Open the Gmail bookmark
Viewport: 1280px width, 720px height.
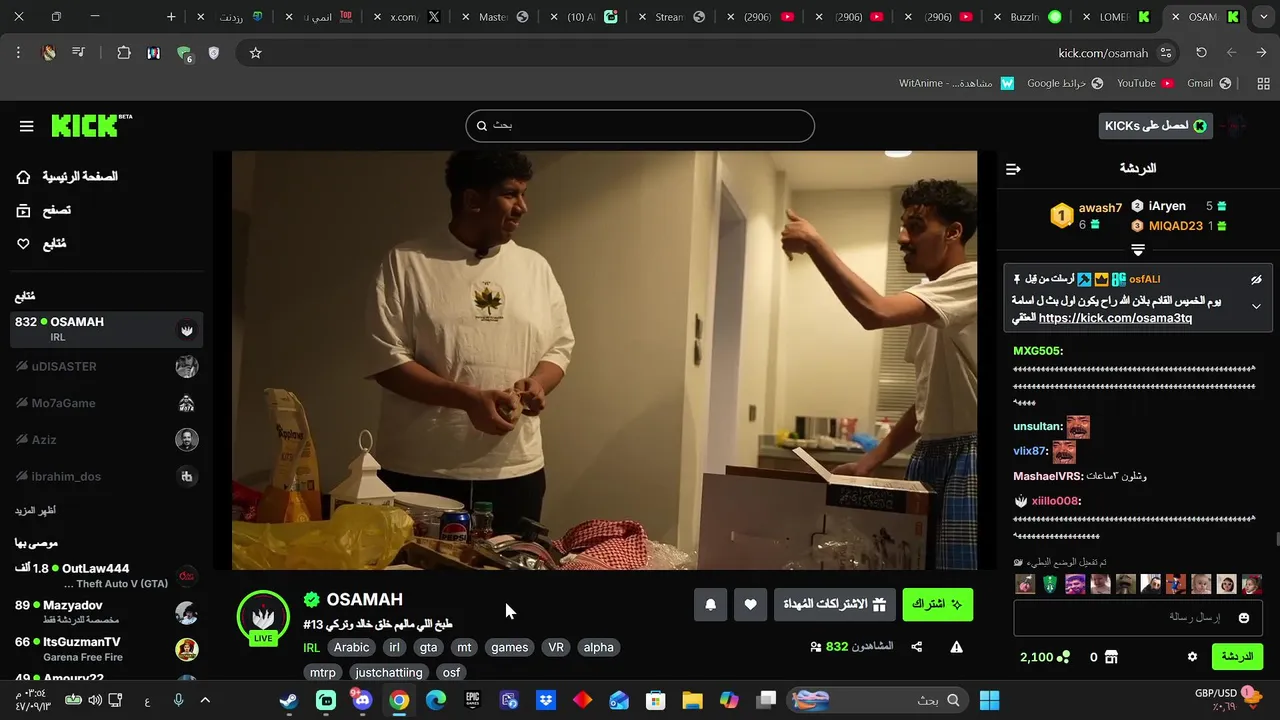pos(1208,83)
